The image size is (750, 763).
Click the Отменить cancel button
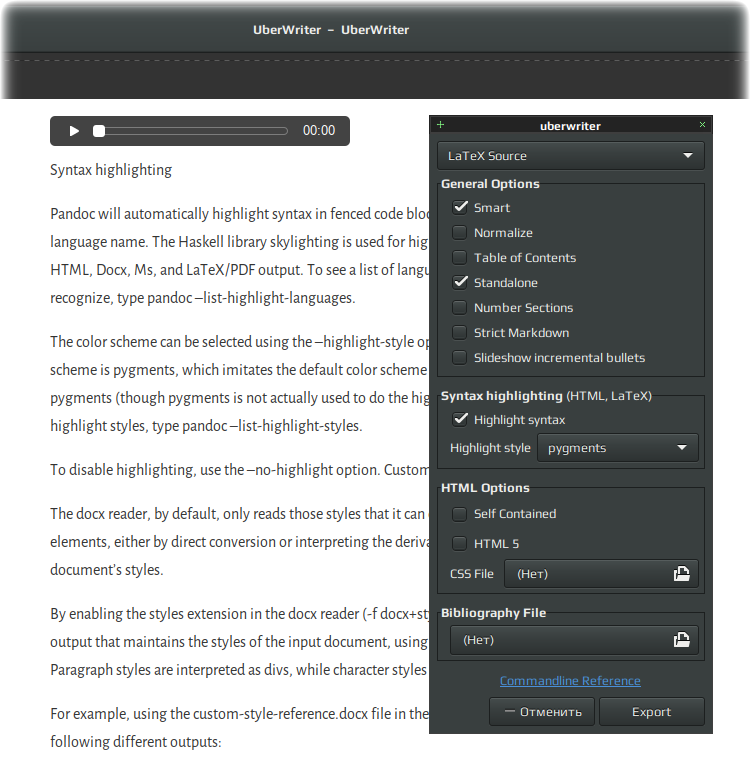[542, 712]
